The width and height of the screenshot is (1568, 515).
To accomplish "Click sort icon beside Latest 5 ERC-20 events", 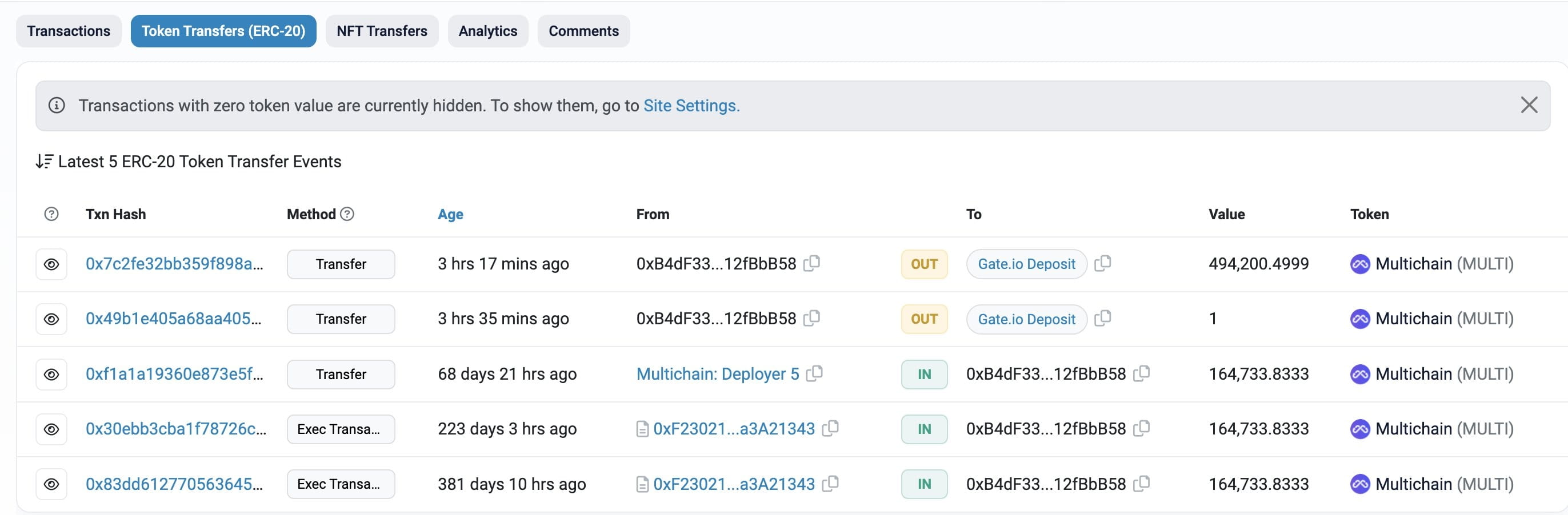I will tap(44, 161).
